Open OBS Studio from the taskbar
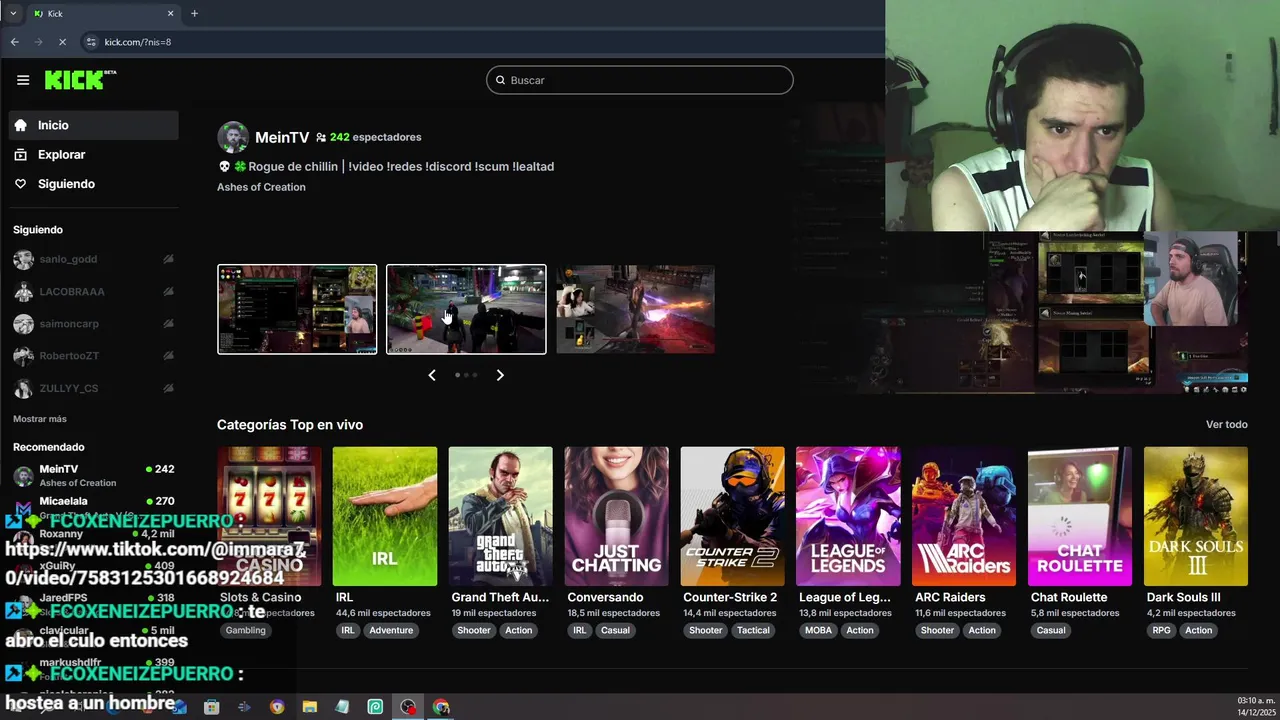 click(408, 707)
